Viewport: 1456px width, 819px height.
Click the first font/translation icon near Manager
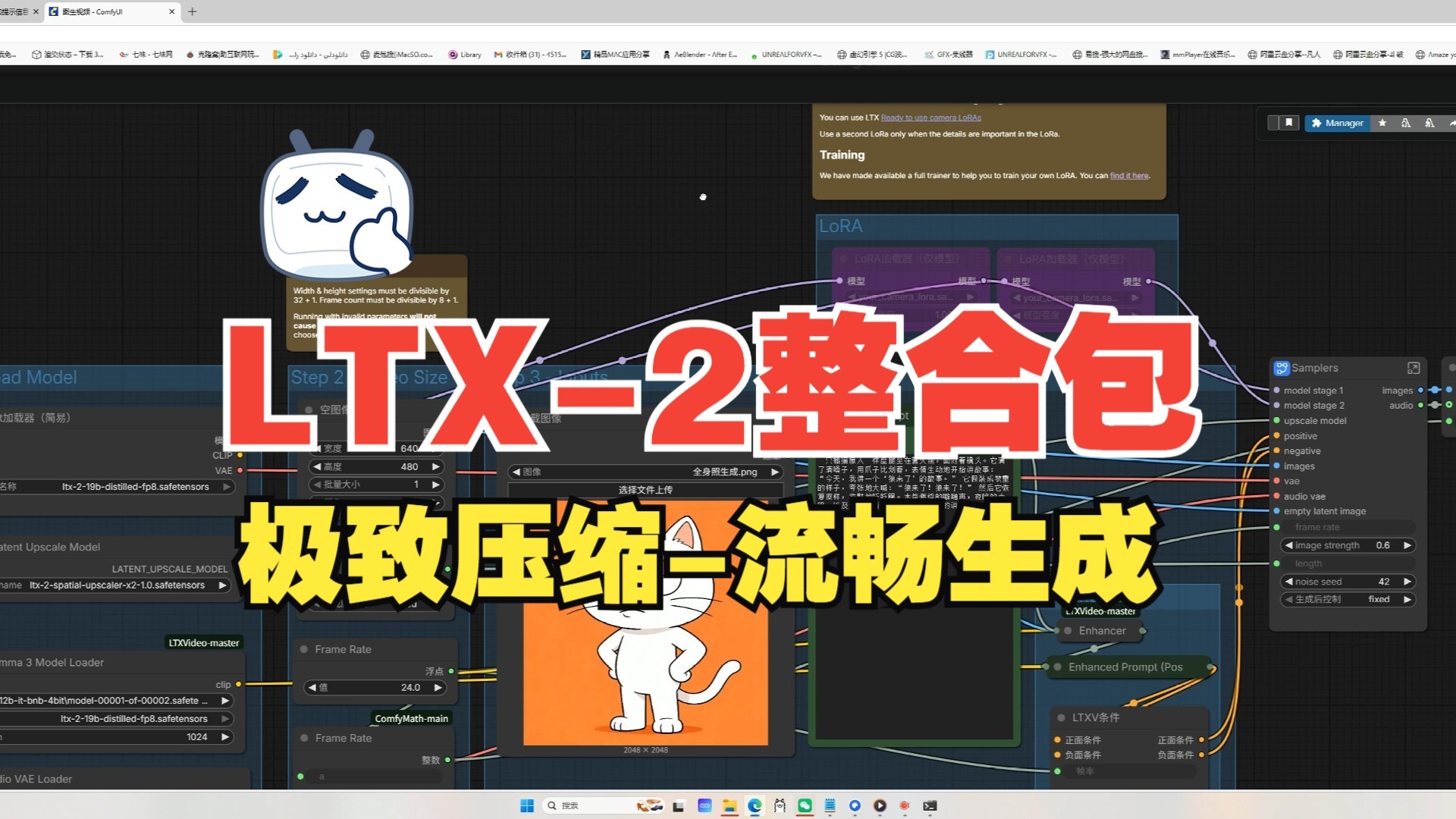click(x=1406, y=123)
